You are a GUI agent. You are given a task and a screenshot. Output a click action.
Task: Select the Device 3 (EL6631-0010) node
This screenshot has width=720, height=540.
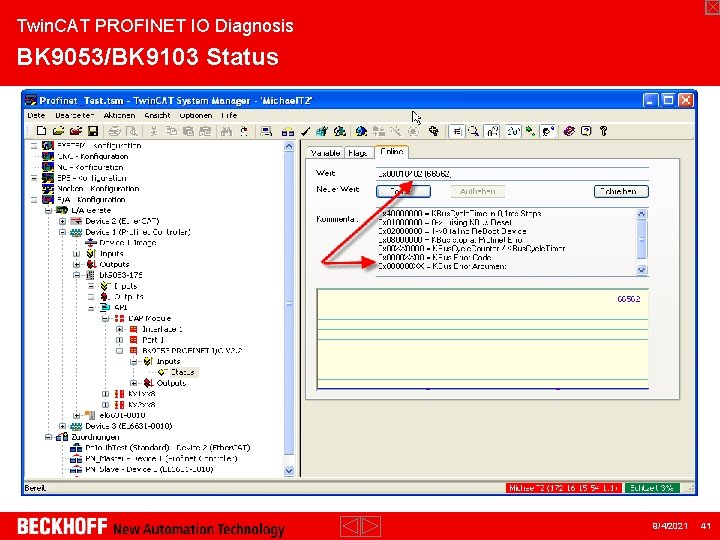point(129,426)
